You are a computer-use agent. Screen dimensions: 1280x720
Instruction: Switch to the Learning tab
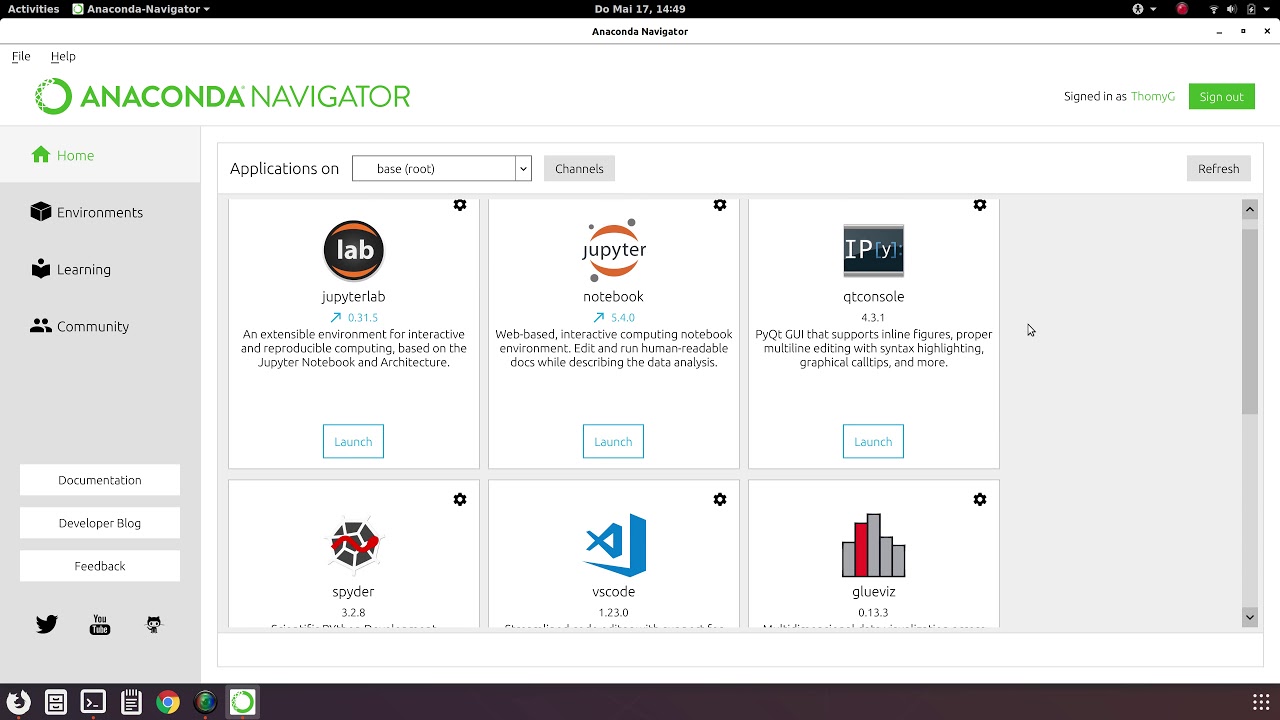click(x=100, y=269)
